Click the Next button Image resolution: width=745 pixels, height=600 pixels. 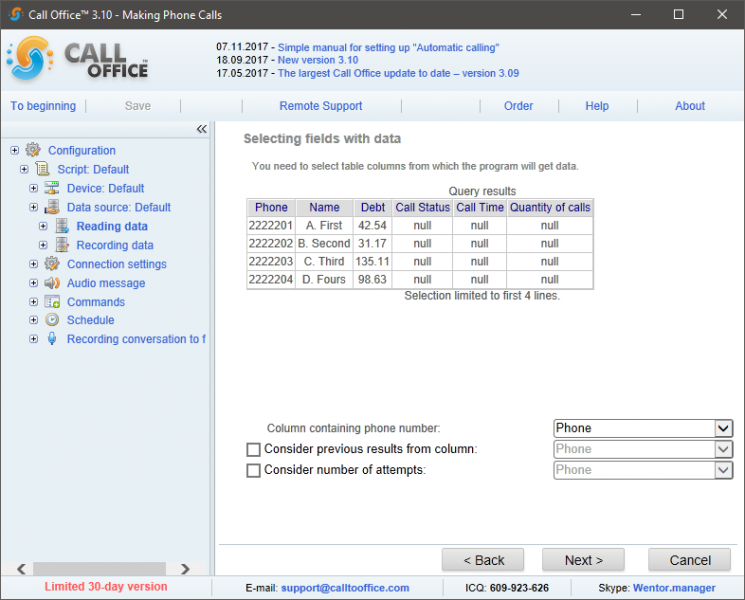[583, 560]
